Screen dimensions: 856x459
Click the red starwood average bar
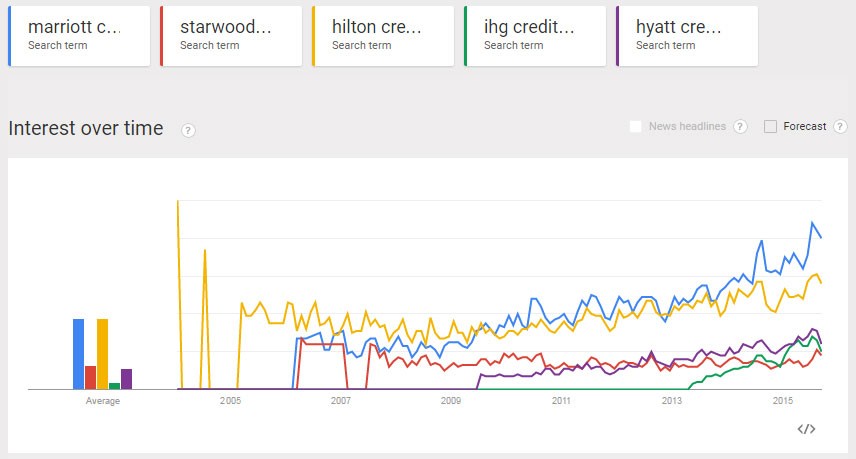(90, 377)
